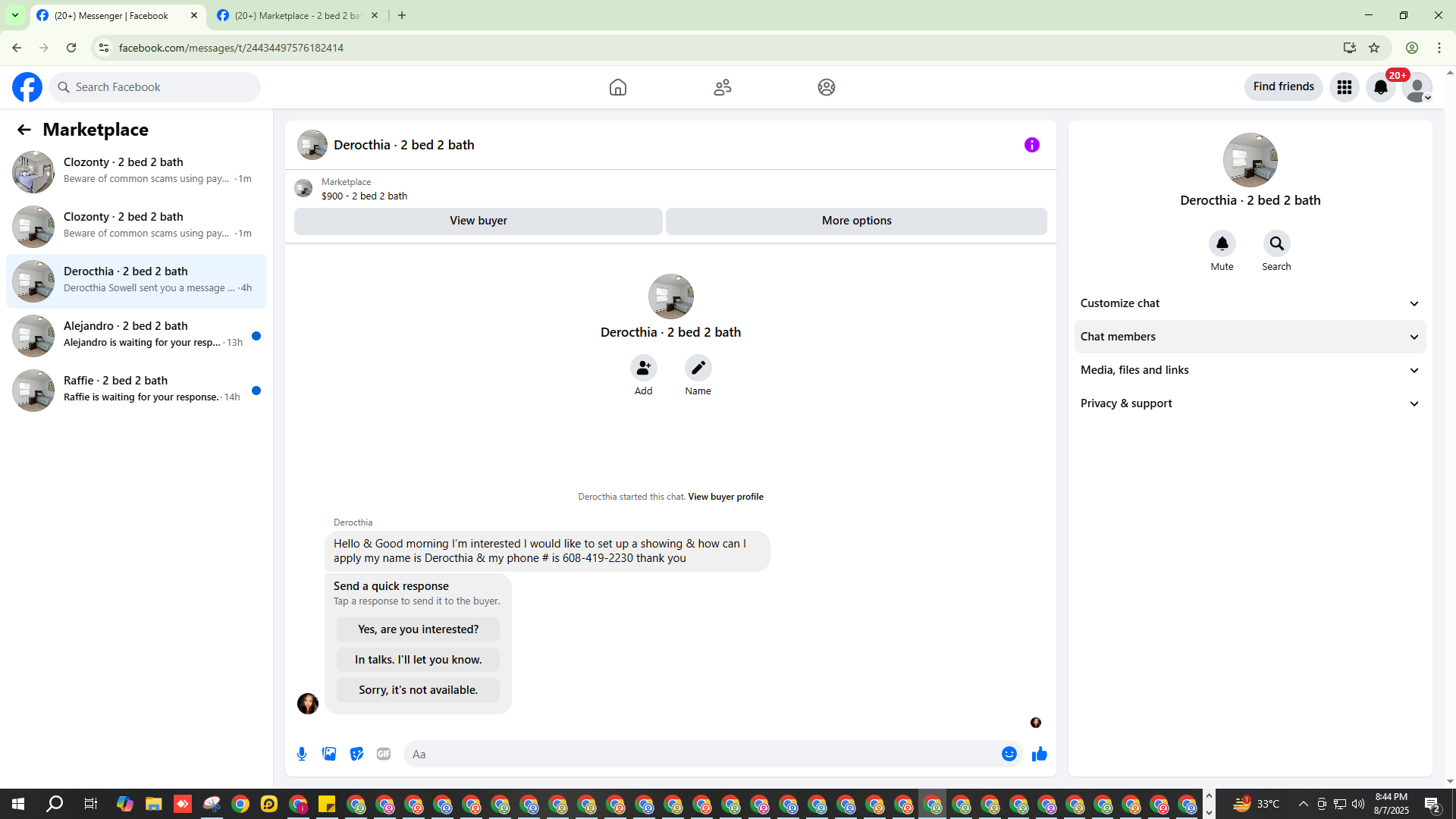Viewport: 1456px width, 819px height.
Task: Send 'Yes, are you interested?' quick response
Action: coord(419,629)
